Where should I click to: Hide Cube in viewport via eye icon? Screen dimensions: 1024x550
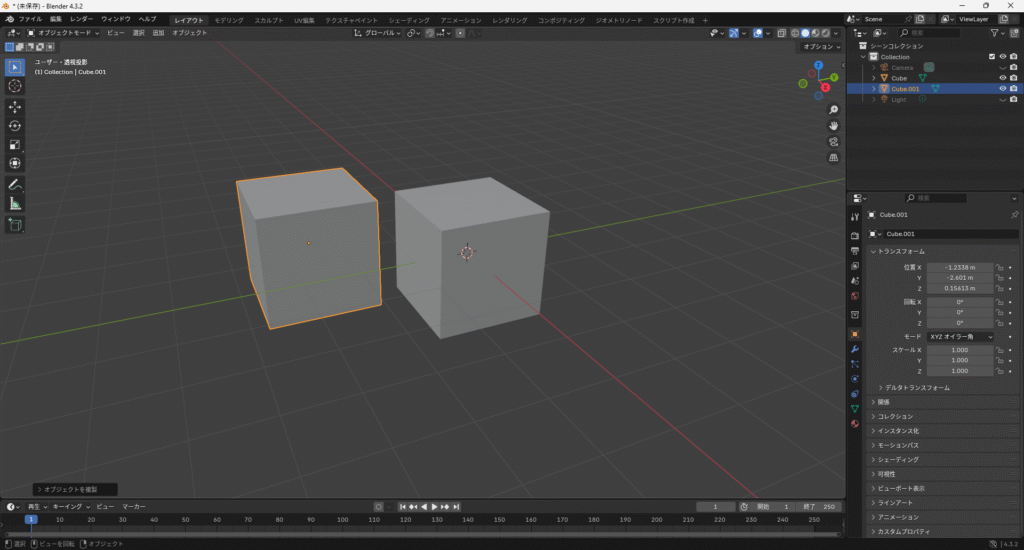pyautogui.click(x=1002, y=78)
